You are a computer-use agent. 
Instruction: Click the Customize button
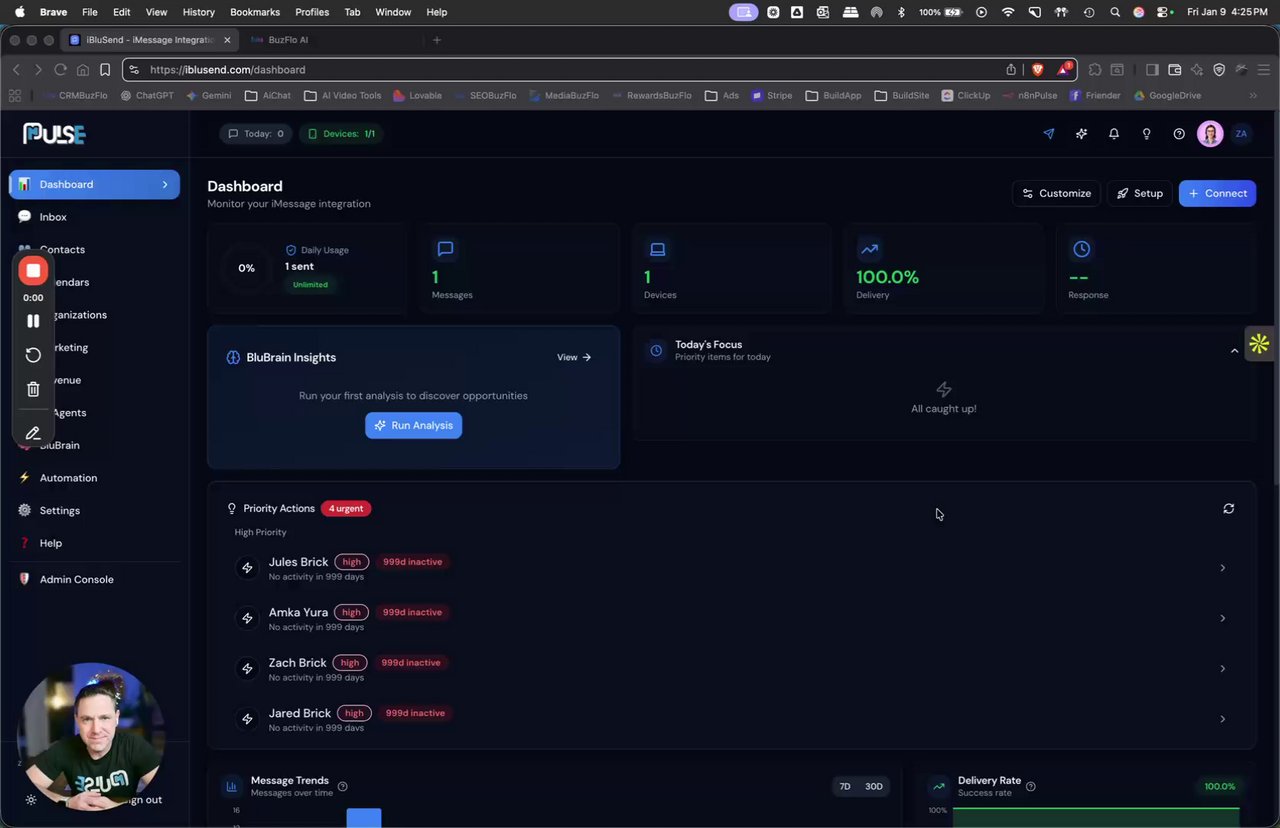click(1056, 193)
